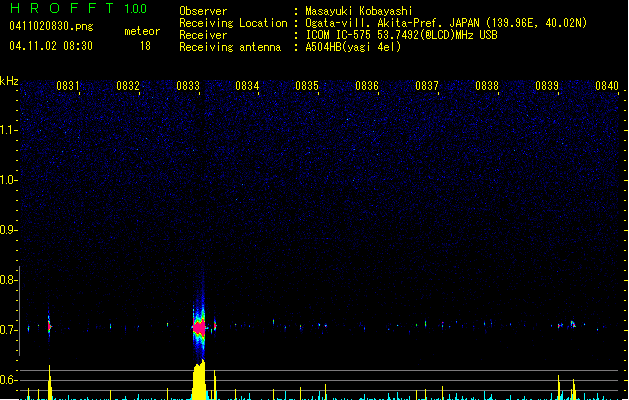Select the 1.0 frequency axis label
The height and width of the screenshot is (400, 629).
click(9, 180)
